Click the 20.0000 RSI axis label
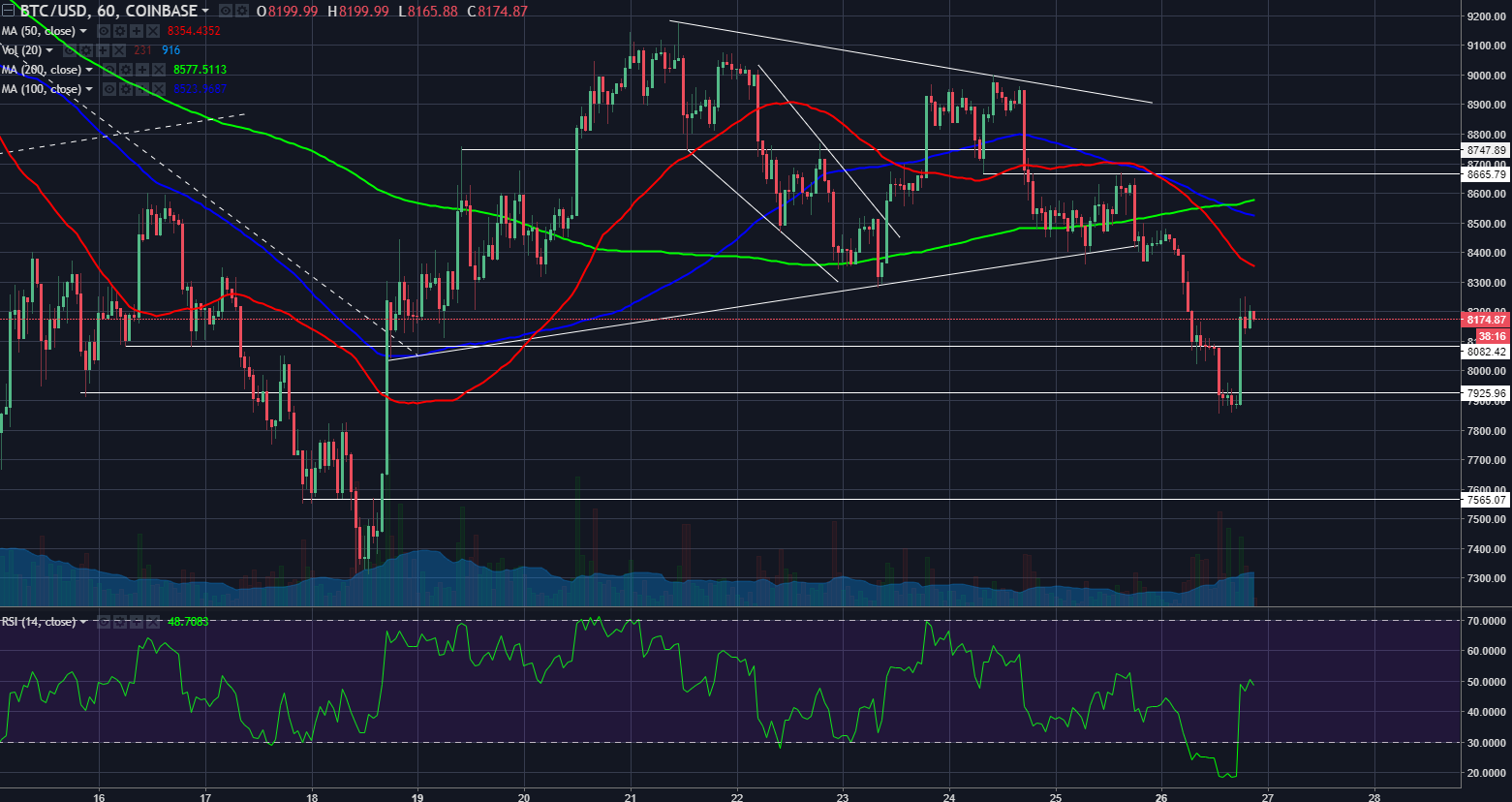Viewport: 1512px width, 802px height. (1486, 773)
